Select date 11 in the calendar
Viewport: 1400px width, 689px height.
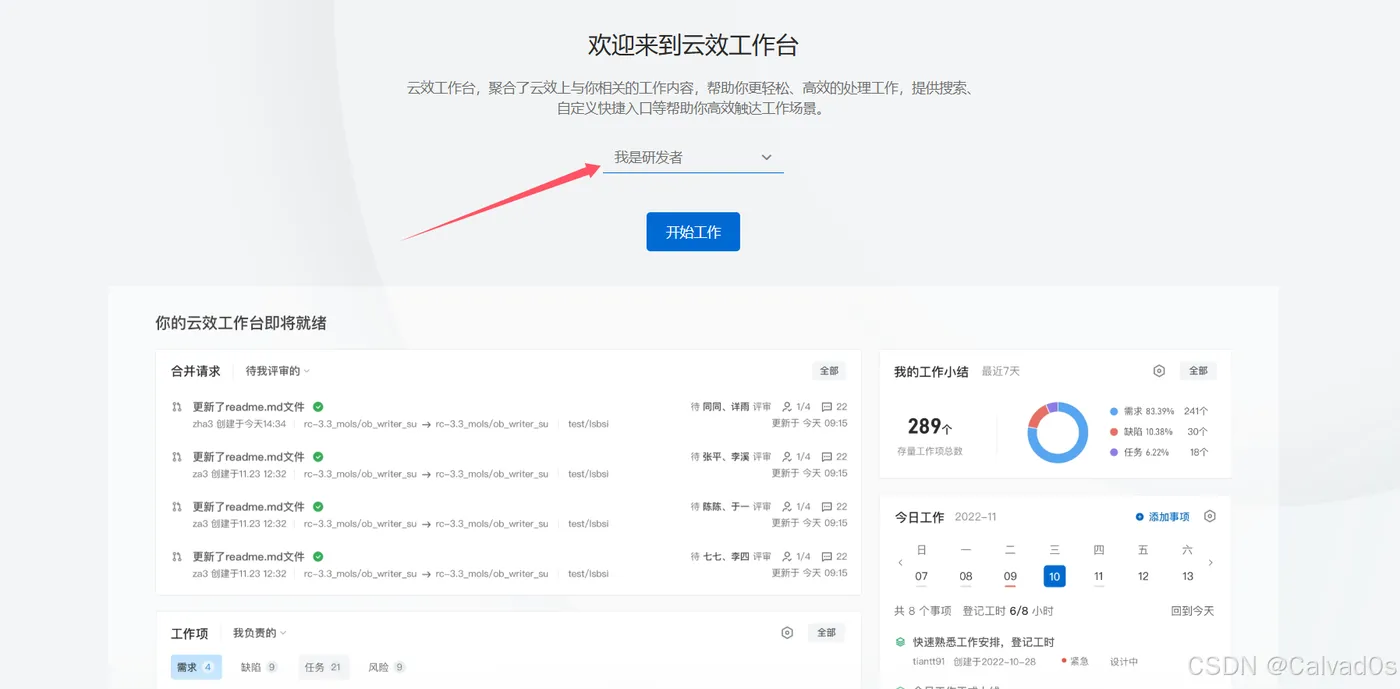tap(1098, 576)
